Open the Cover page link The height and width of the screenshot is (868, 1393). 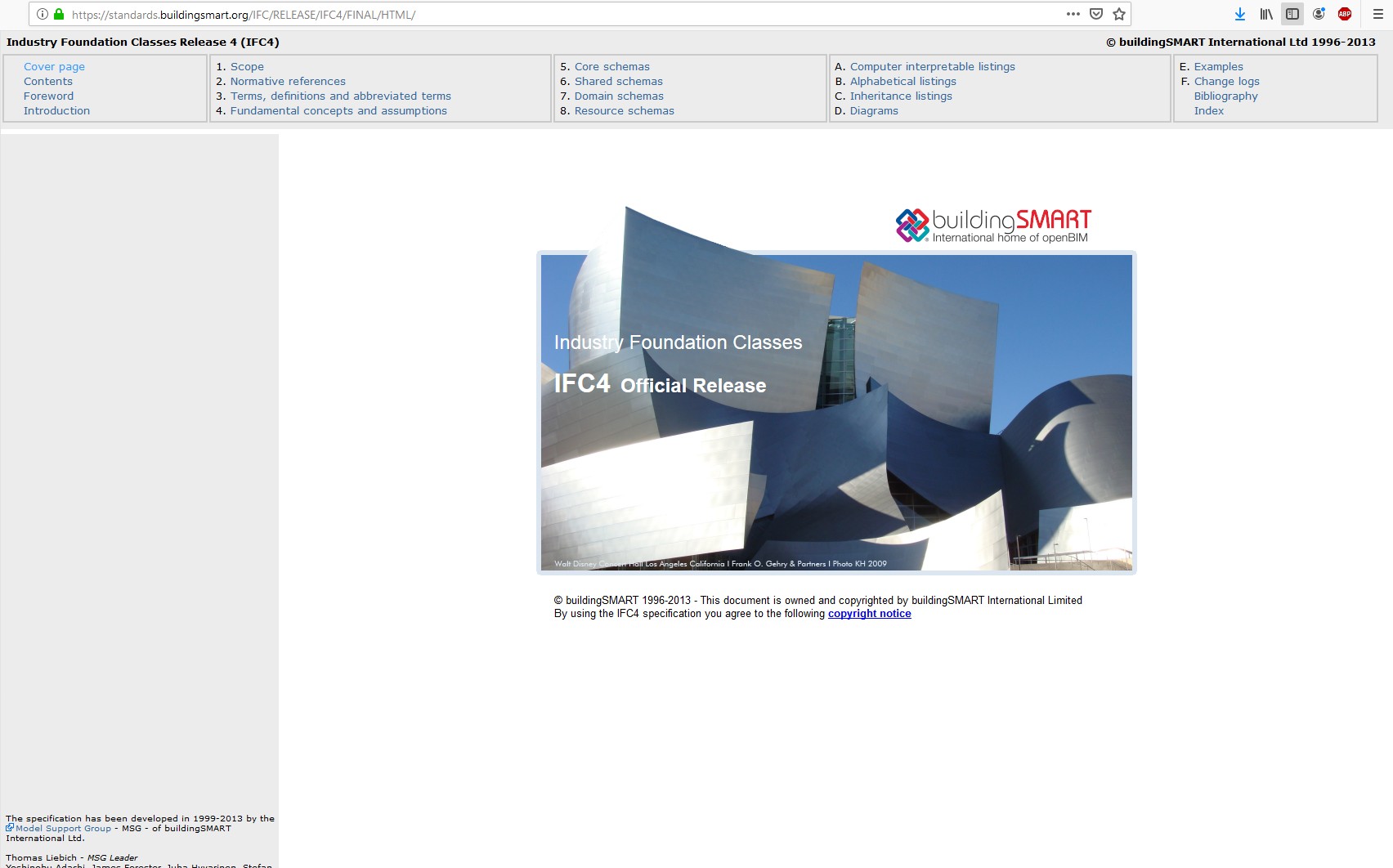point(54,67)
